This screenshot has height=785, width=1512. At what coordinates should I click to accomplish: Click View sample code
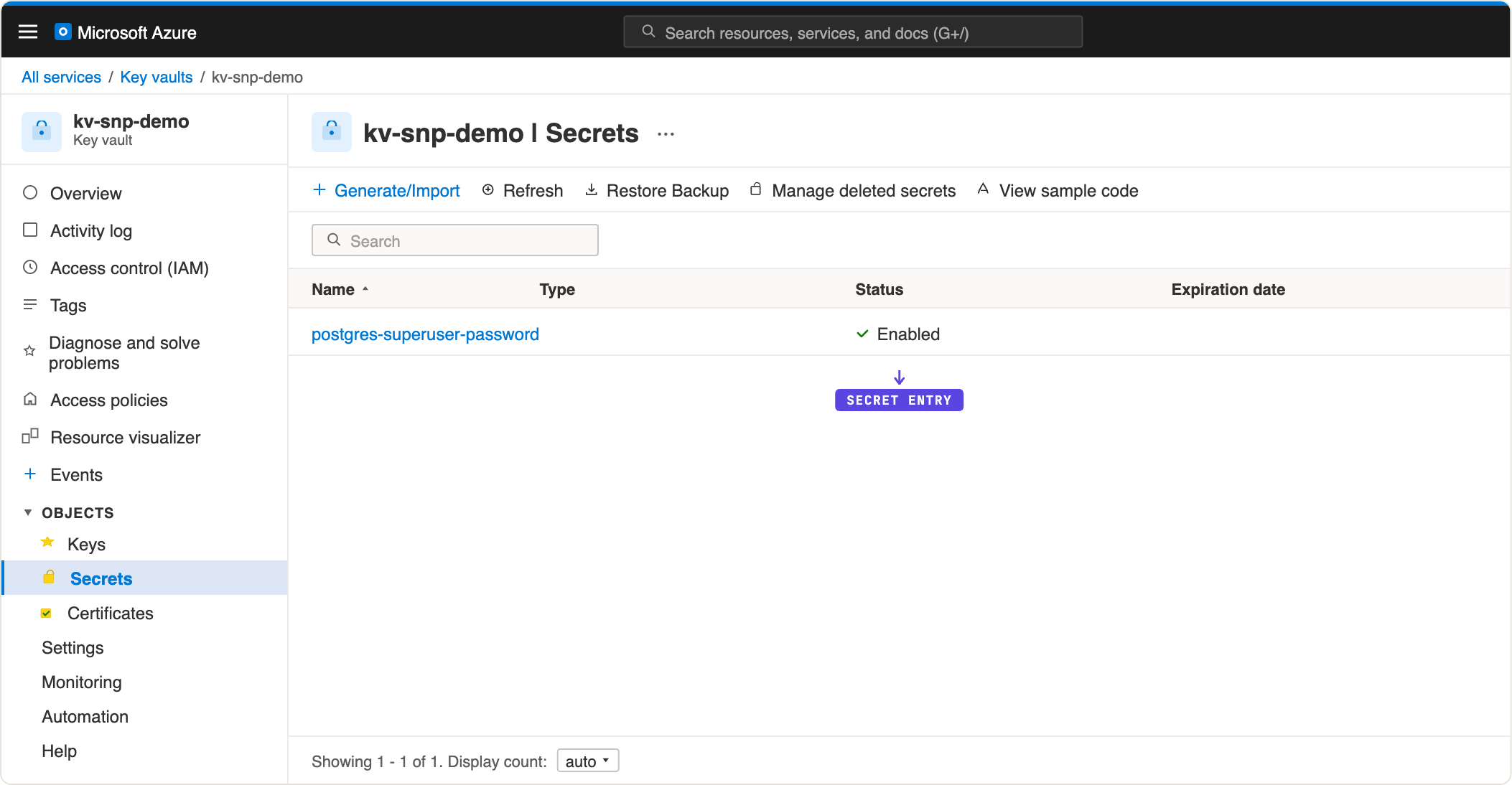pyautogui.click(x=1068, y=190)
